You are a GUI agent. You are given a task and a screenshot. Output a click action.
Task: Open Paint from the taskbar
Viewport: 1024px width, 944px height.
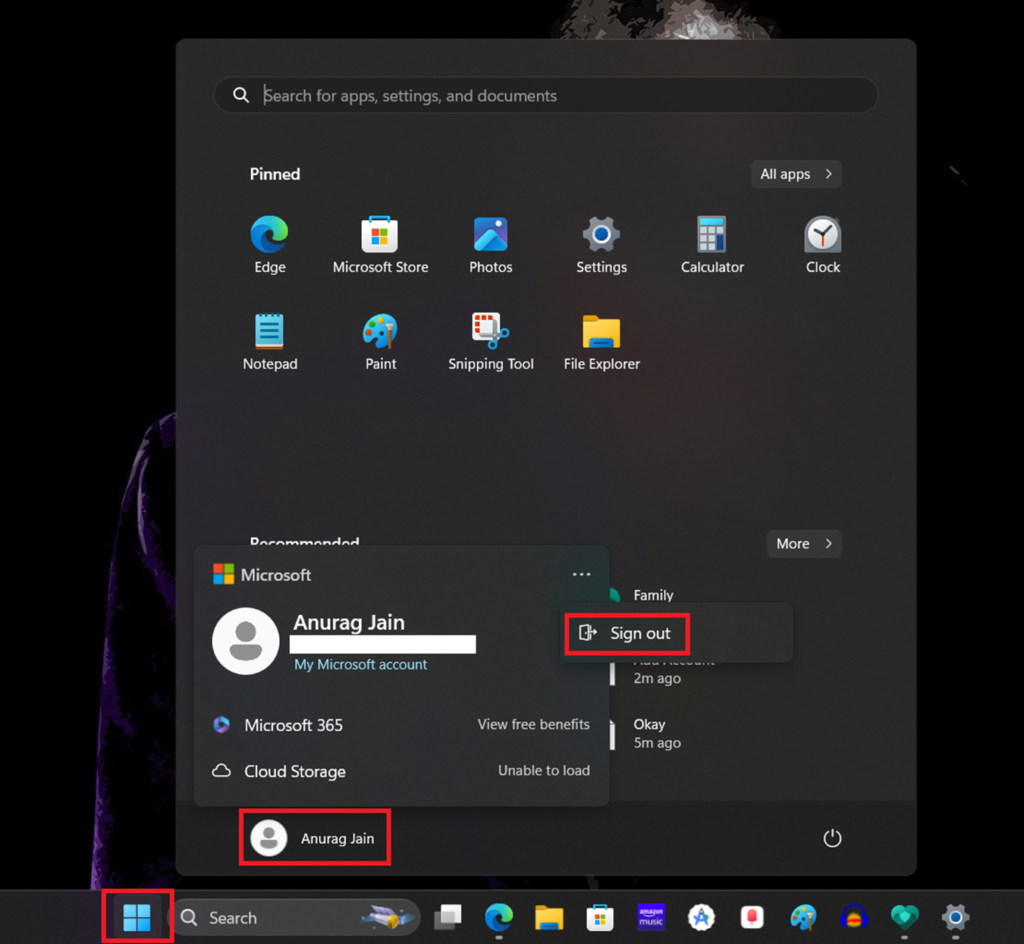click(x=803, y=917)
